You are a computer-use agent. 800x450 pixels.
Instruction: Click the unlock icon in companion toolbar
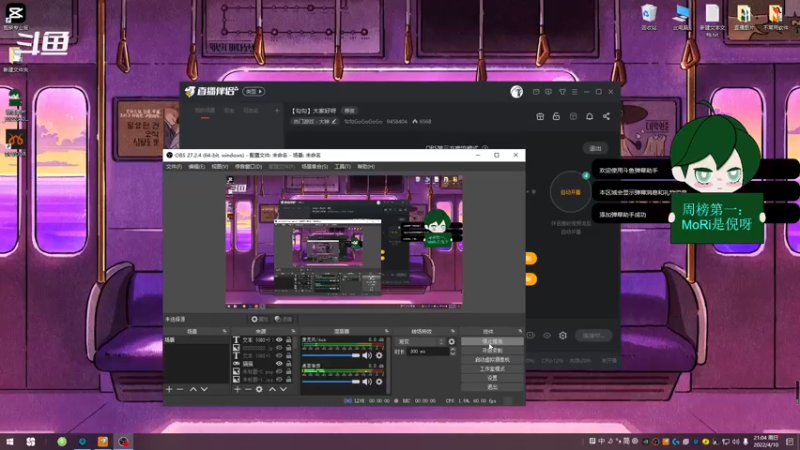[556, 116]
